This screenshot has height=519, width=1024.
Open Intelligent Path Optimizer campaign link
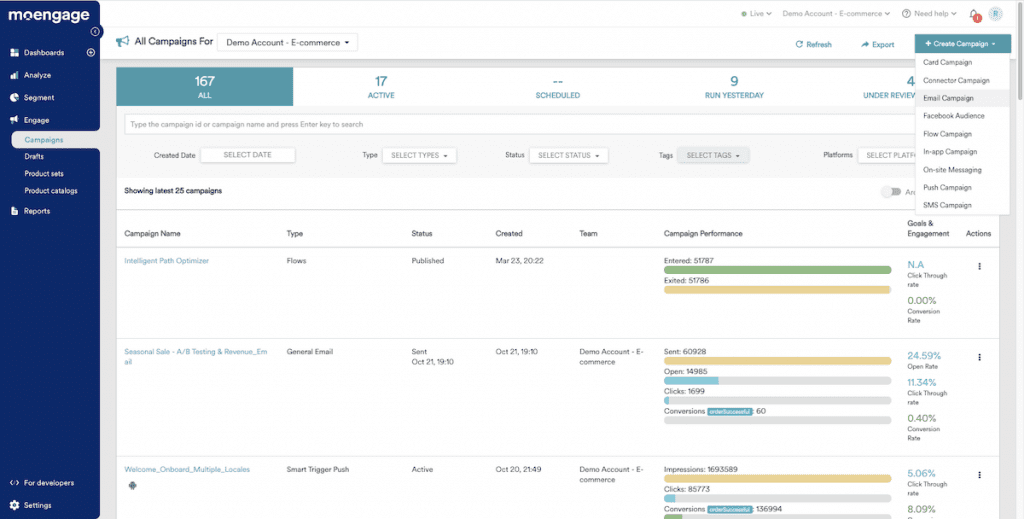coord(167,260)
